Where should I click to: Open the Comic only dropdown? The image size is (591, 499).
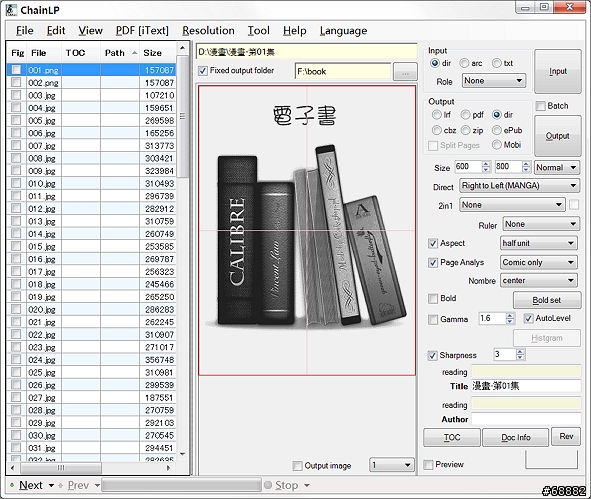539,262
